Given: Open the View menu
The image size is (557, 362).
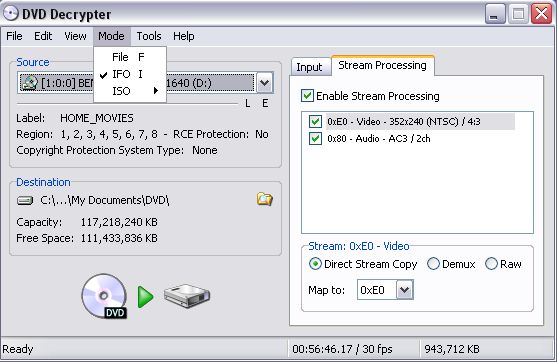Looking at the screenshot, I should click(75, 36).
